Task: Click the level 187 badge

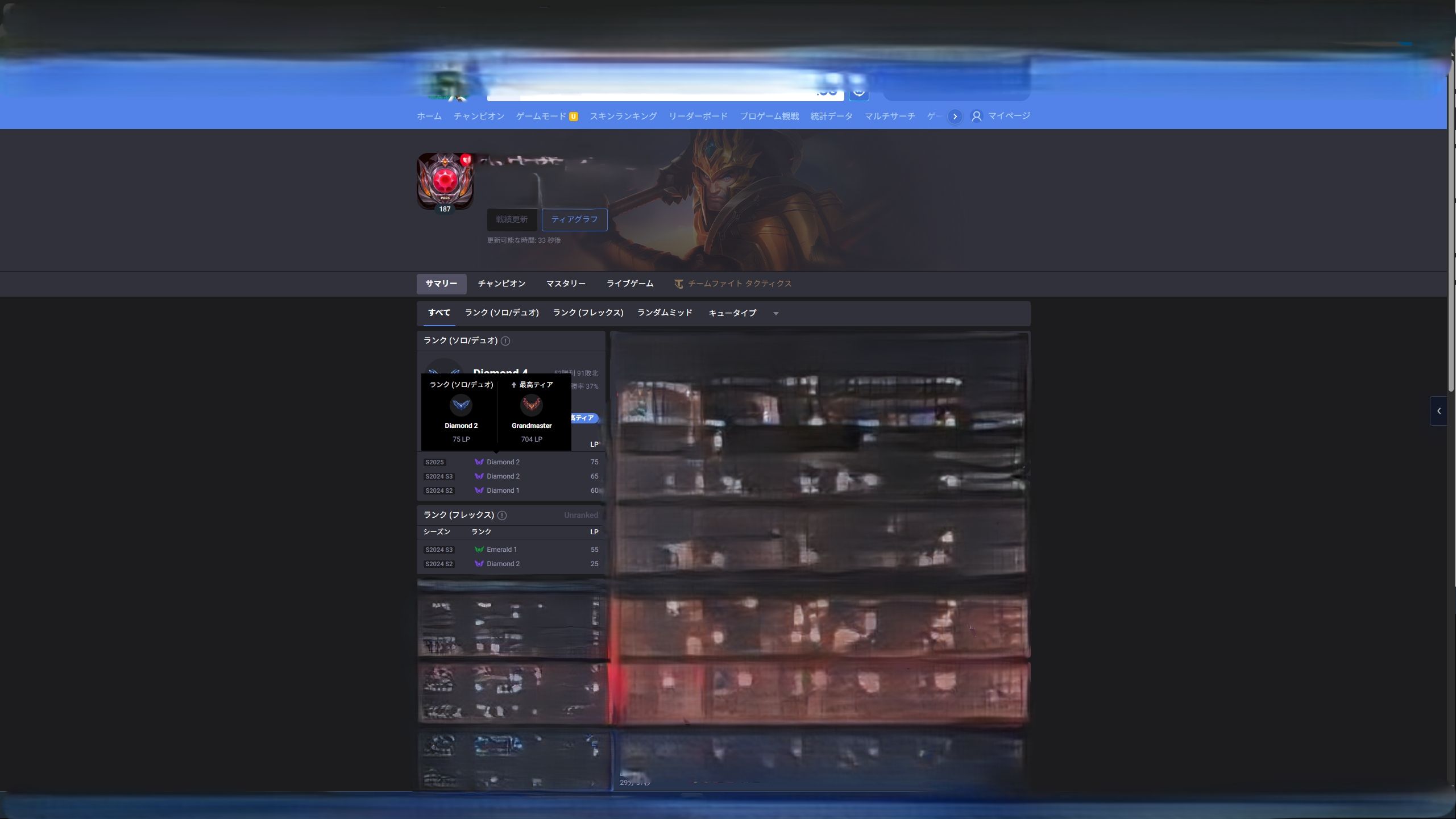Action: click(x=445, y=209)
